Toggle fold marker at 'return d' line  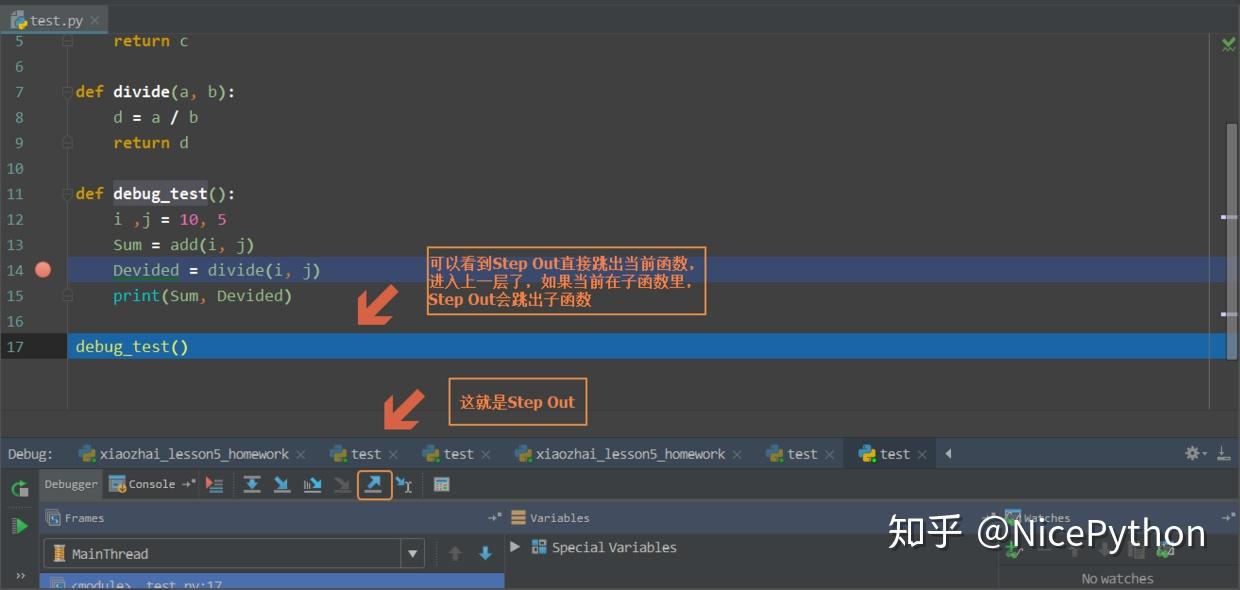(67, 143)
